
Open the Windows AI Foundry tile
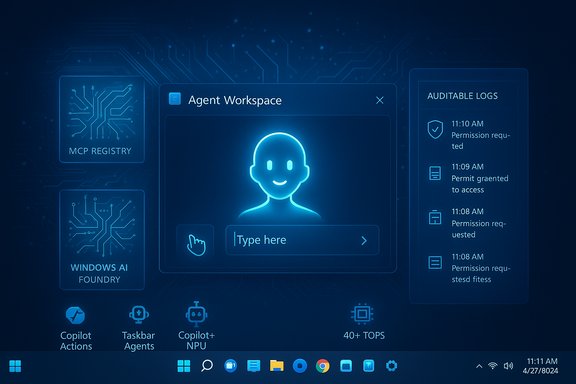point(102,240)
